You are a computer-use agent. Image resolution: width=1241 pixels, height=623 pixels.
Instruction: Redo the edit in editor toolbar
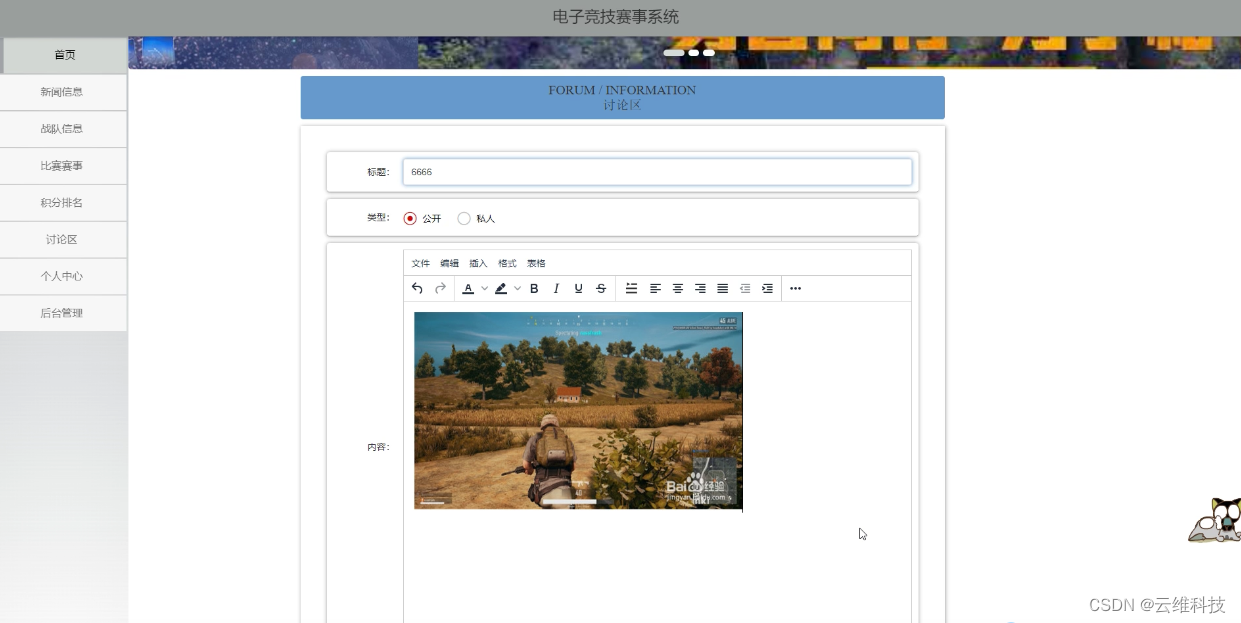(440, 288)
